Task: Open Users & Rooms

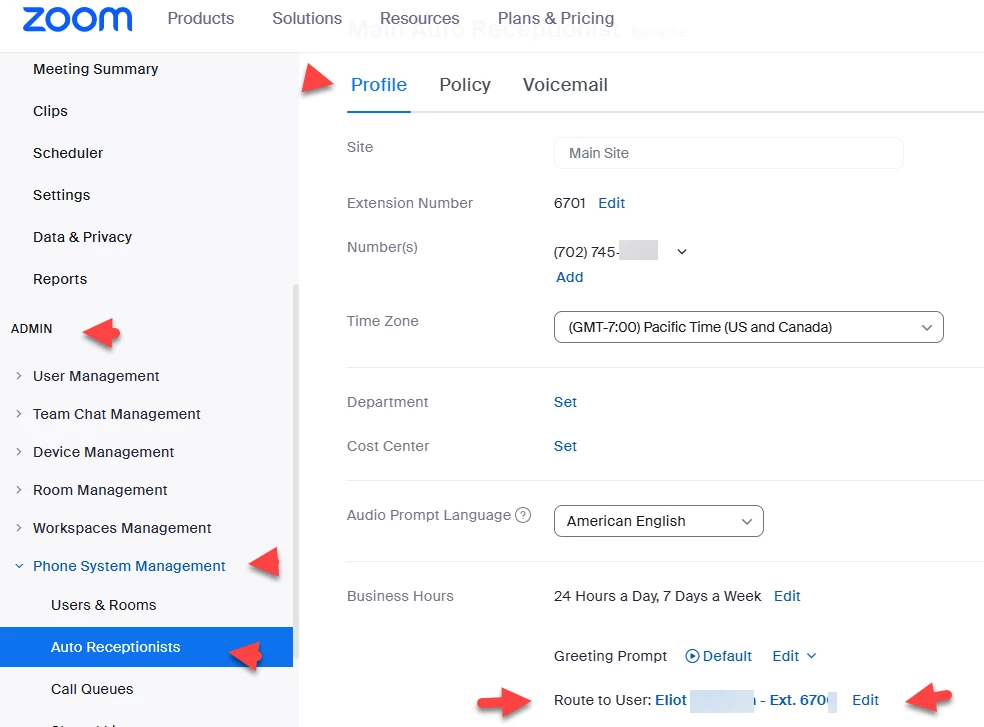Action: pyautogui.click(x=104, y=605)
